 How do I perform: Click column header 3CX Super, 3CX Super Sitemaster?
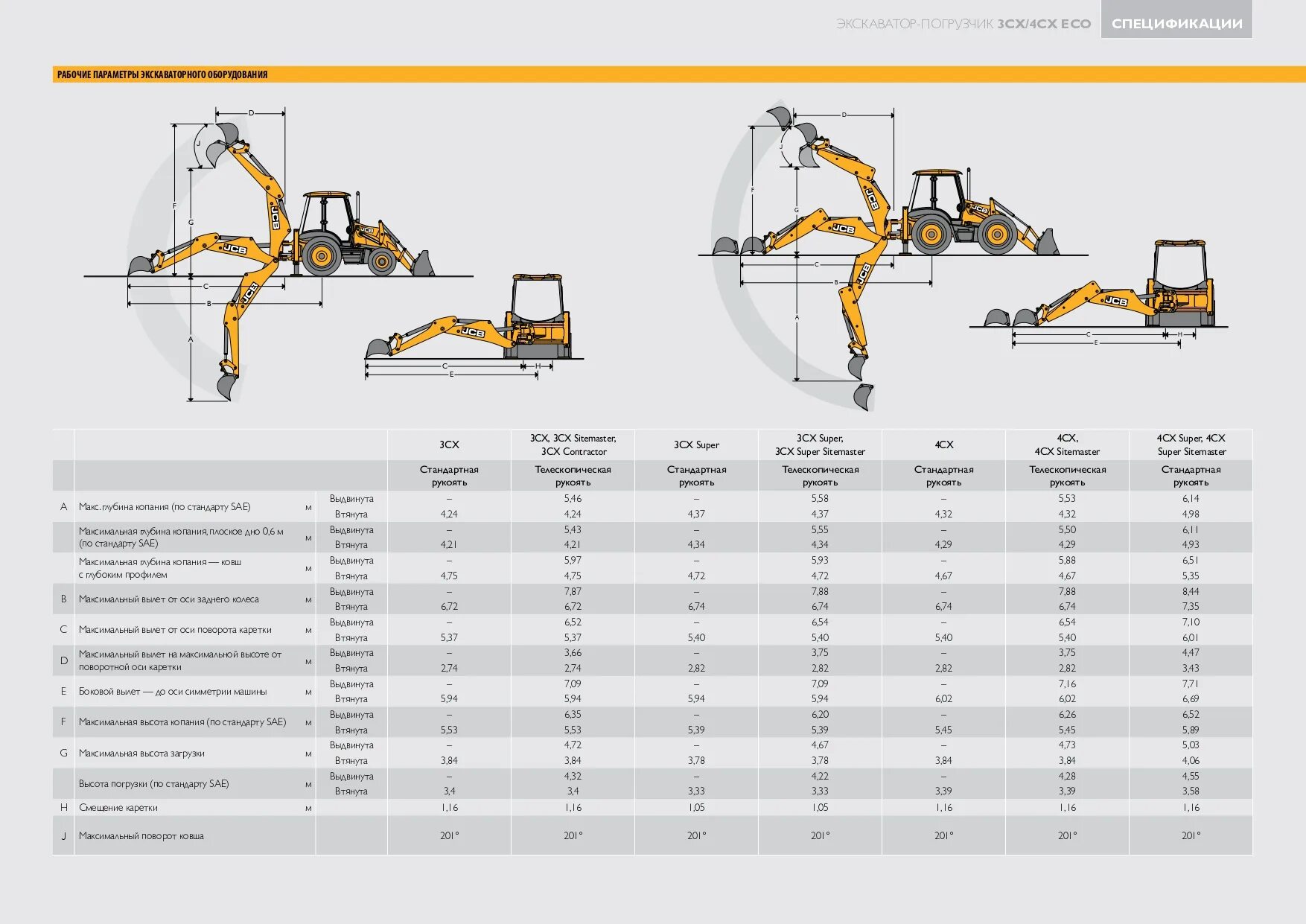820,445
